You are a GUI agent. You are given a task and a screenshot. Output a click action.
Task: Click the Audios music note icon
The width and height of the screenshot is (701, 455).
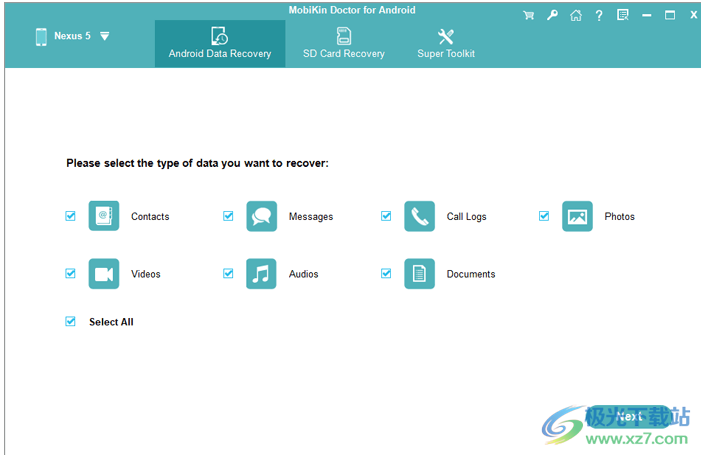click(261, 274)
